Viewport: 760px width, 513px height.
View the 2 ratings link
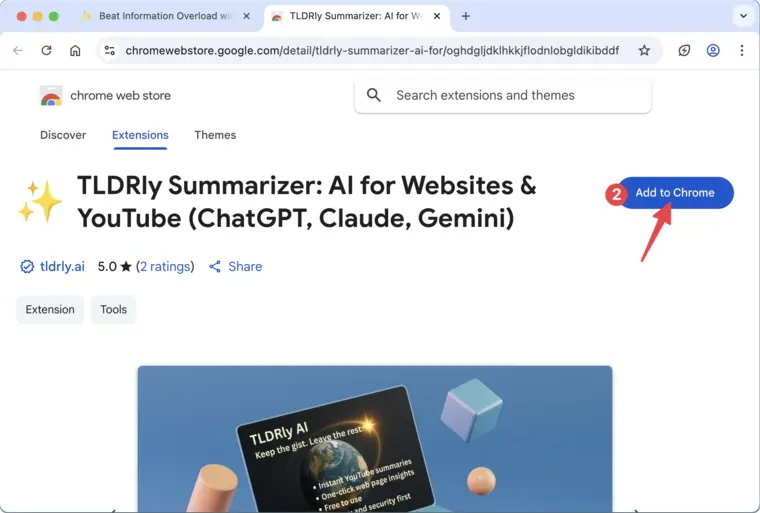click(x=165, y=266)
